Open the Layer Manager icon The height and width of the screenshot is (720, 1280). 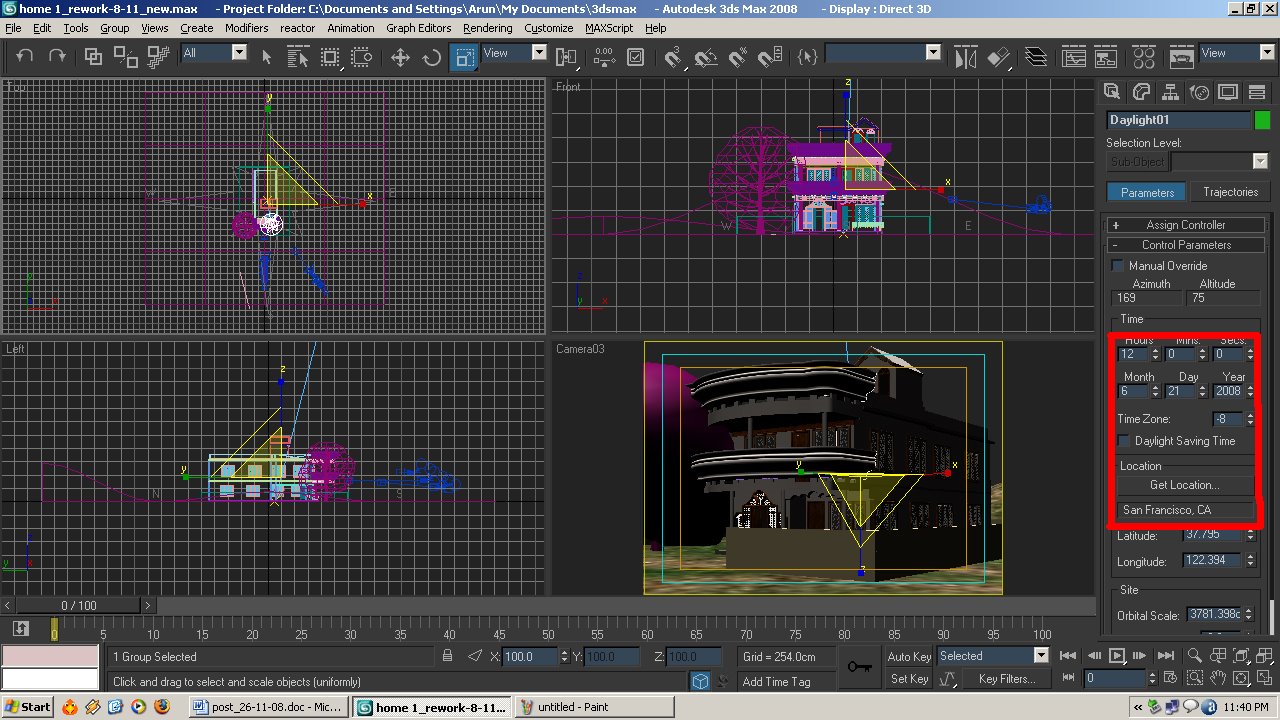[x=1035, y=57]
